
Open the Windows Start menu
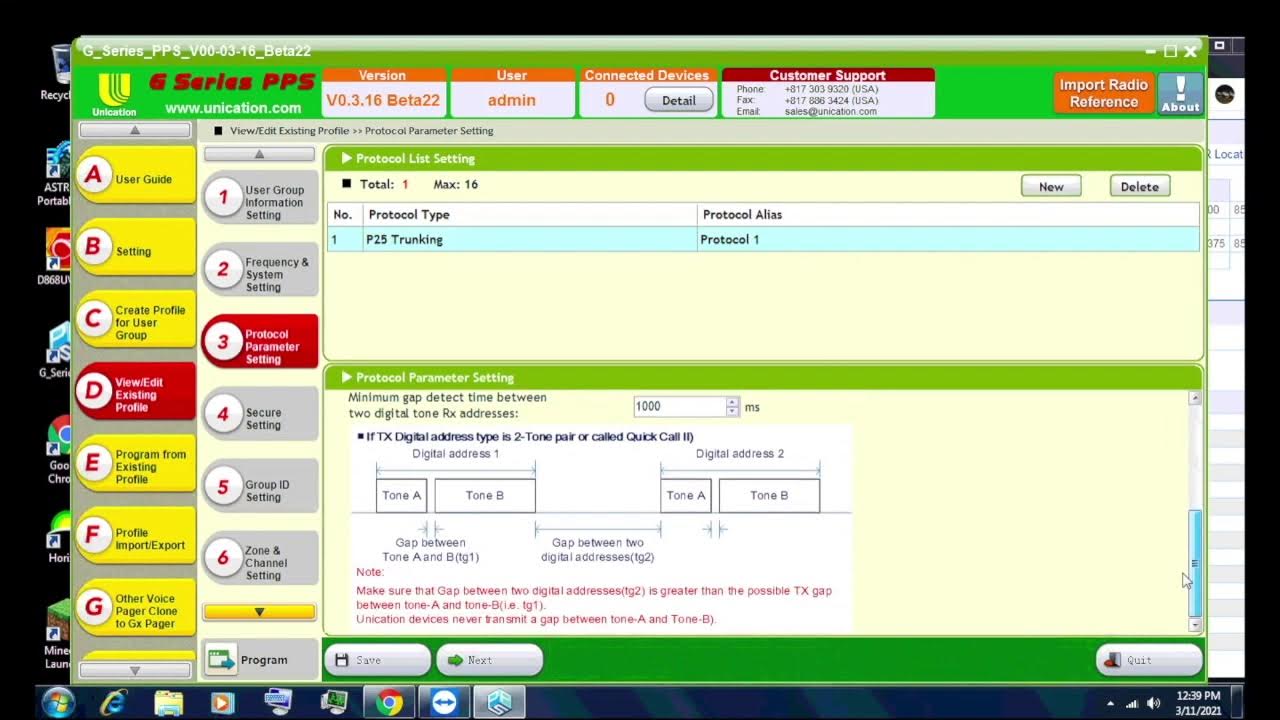(x=57, y=702)
